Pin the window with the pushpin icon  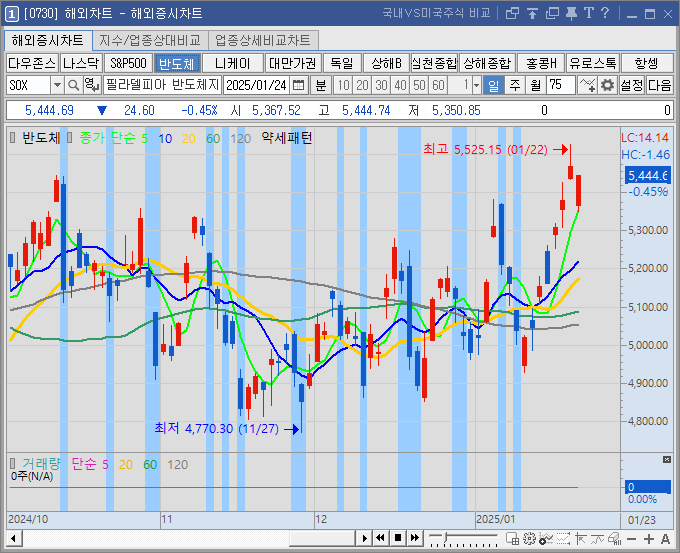[572, 13]
